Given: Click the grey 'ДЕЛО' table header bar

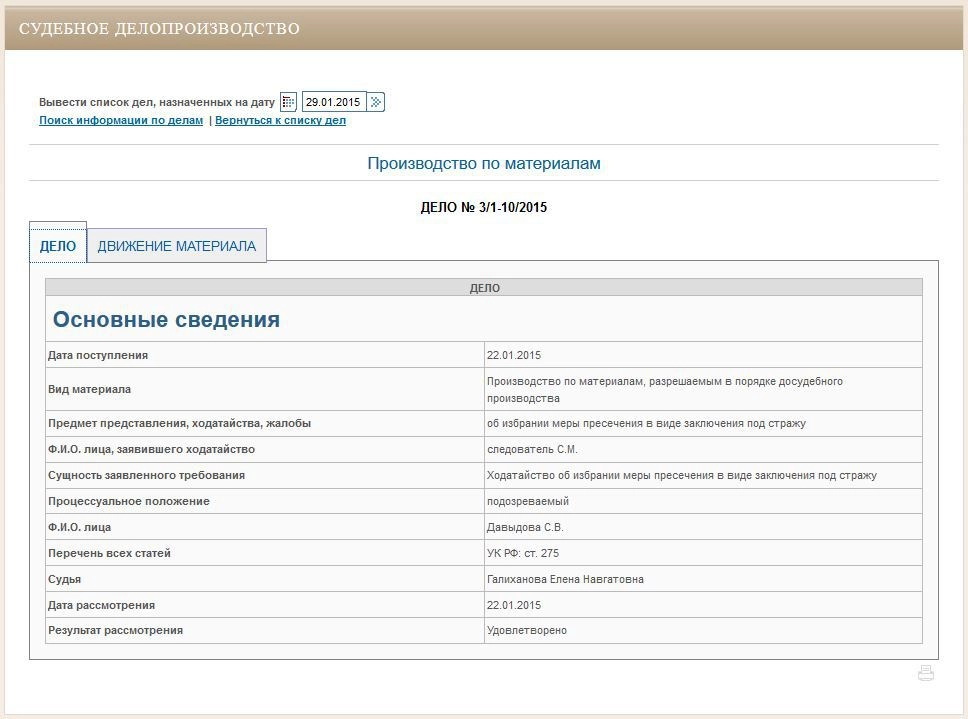Looking at the screenshot, I should (484, 288).
